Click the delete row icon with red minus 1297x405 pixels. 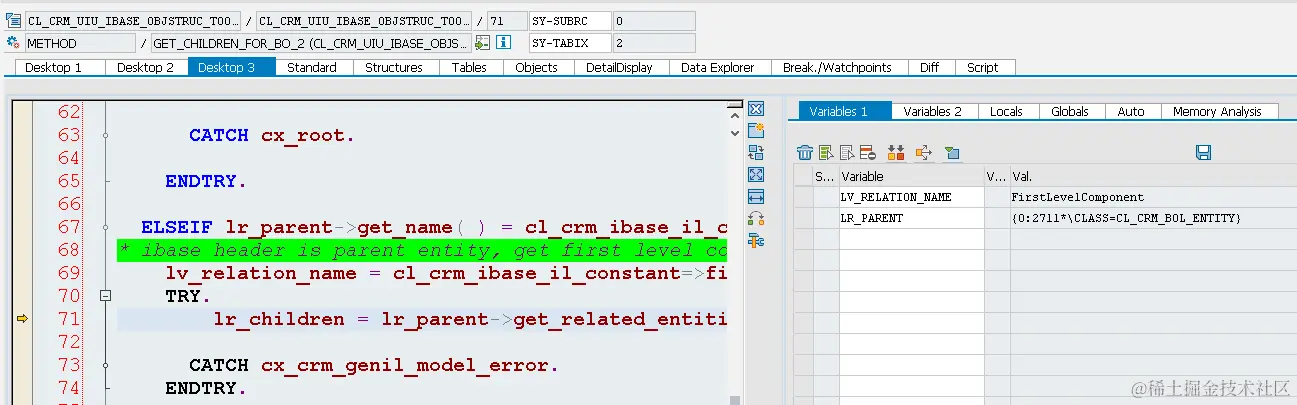[868, 153]
